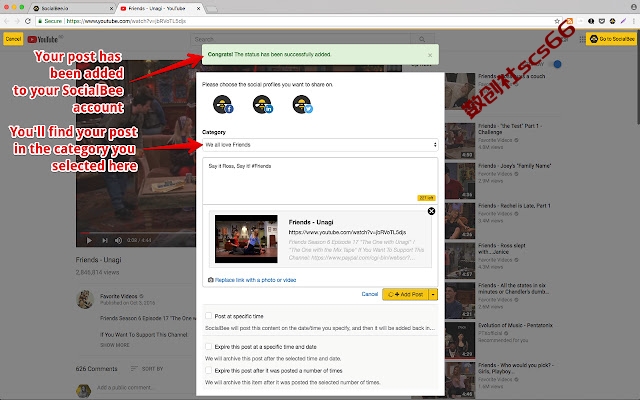Enable Expire after posted number of times

(x=209, y=370)
